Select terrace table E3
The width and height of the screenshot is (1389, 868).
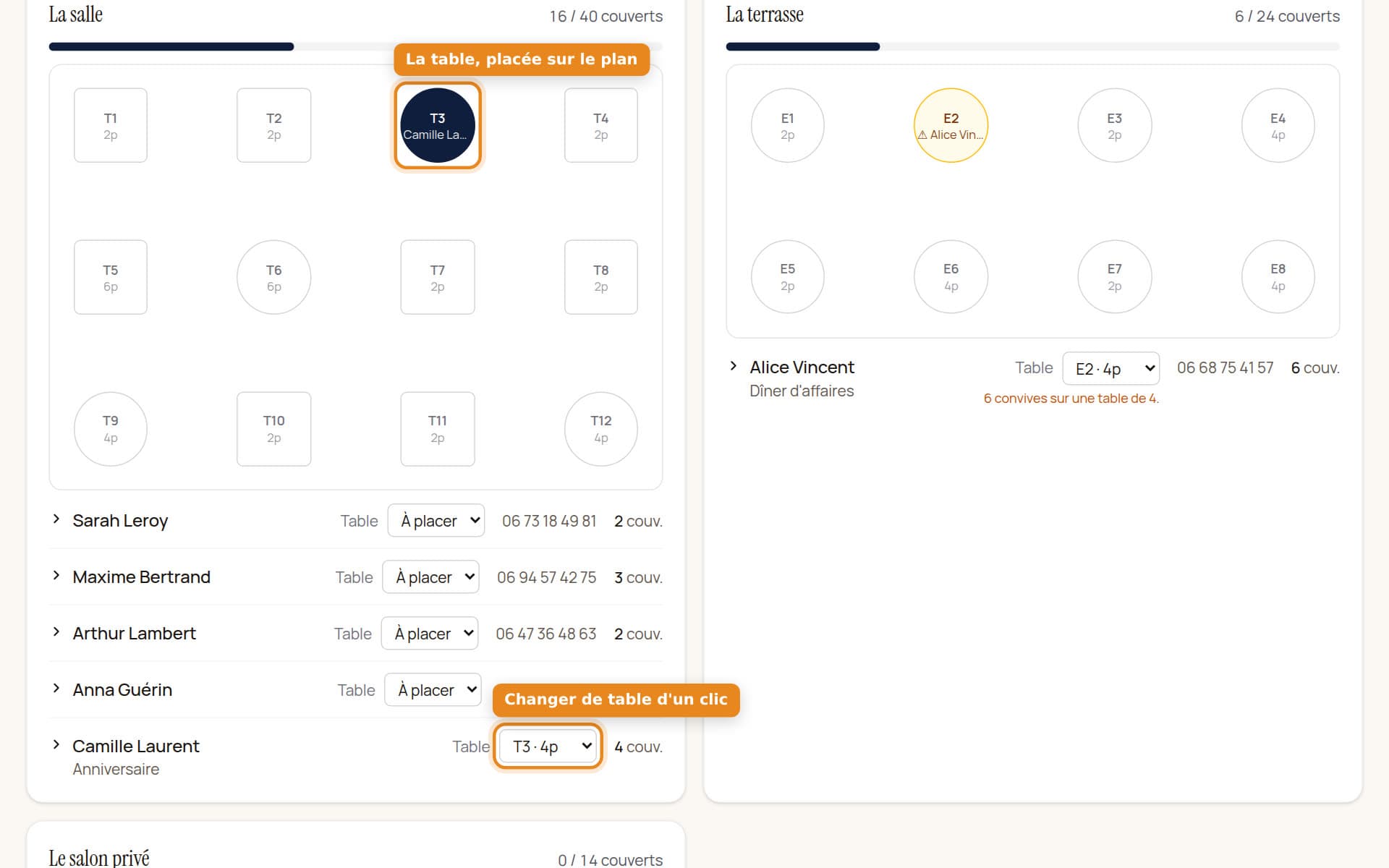click(1115, 125)
